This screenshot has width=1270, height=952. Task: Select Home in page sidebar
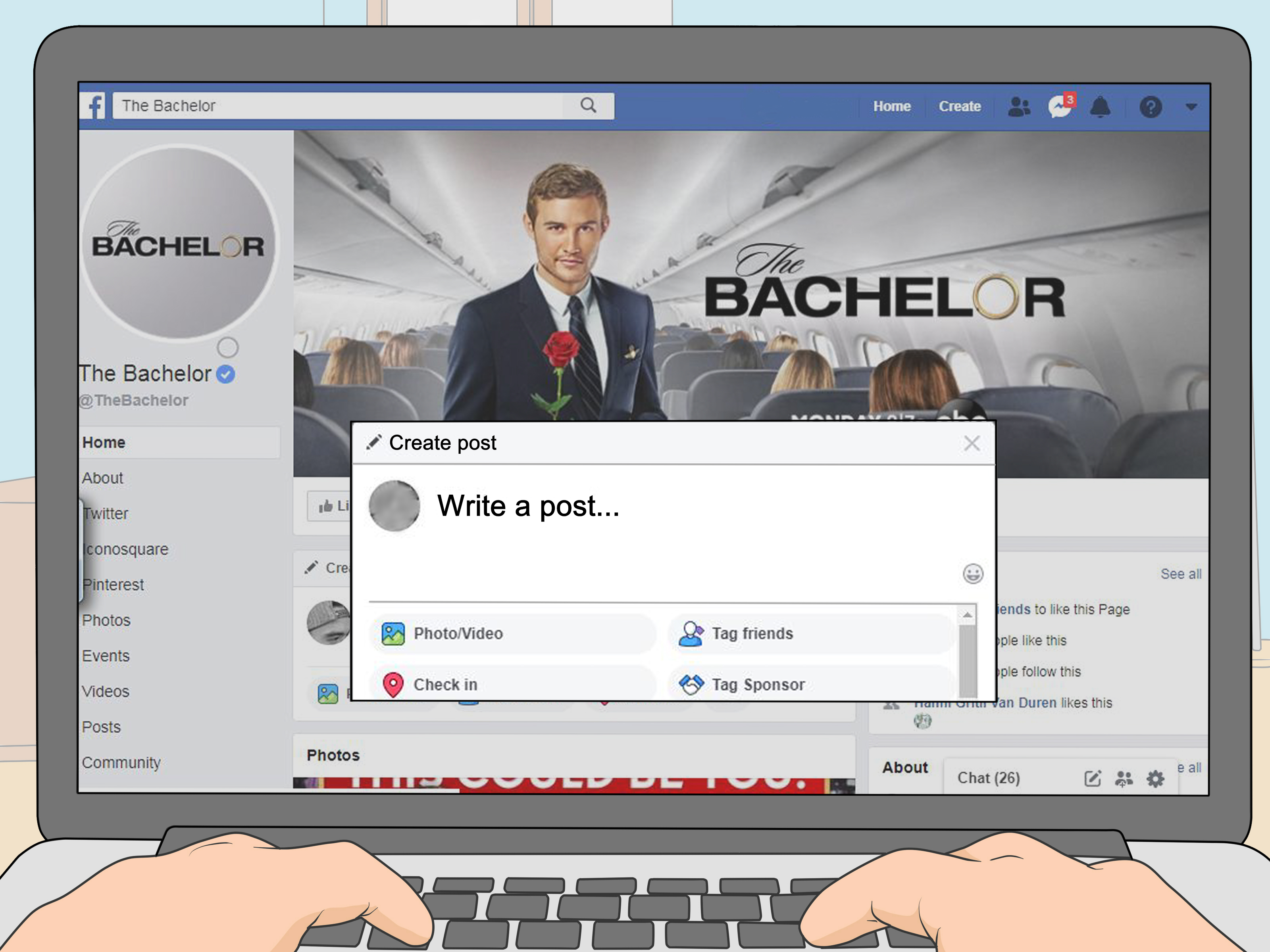[x=179, y=442]
